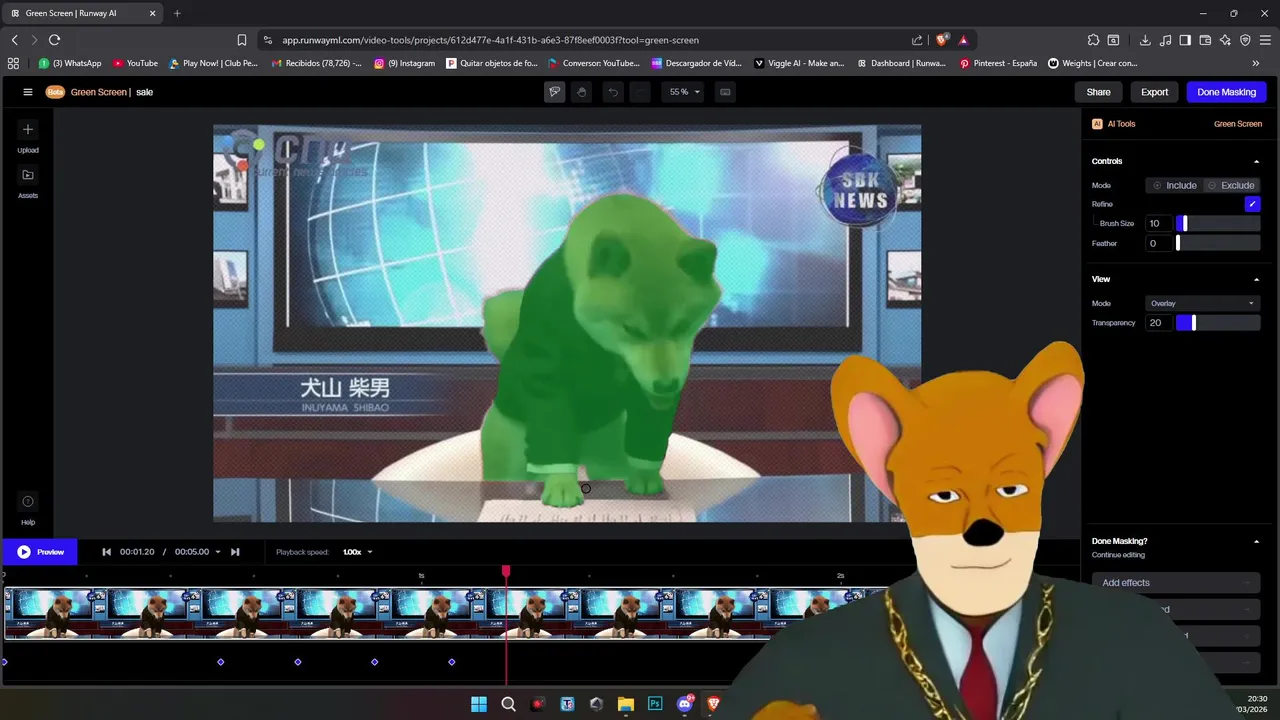Viewport: 1280px width, 720px height.
Task: Toggle the Refine brush button
Action: pyautogui.click(x=1252, y=204)
